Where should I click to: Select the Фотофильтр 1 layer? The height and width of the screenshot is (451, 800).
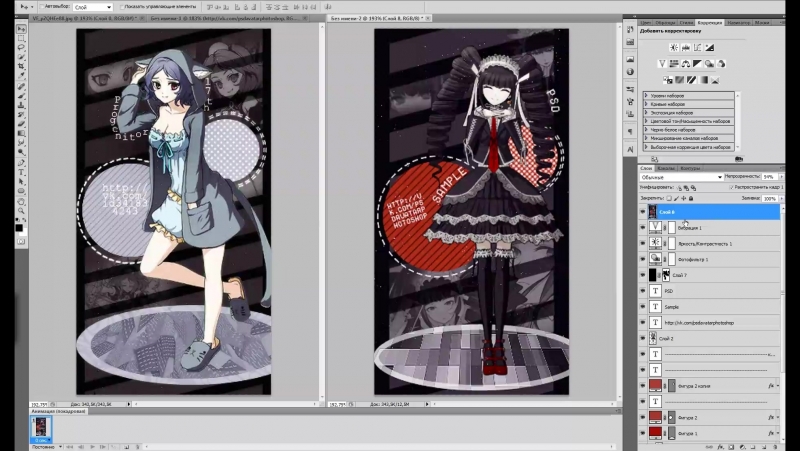point(698,259)
